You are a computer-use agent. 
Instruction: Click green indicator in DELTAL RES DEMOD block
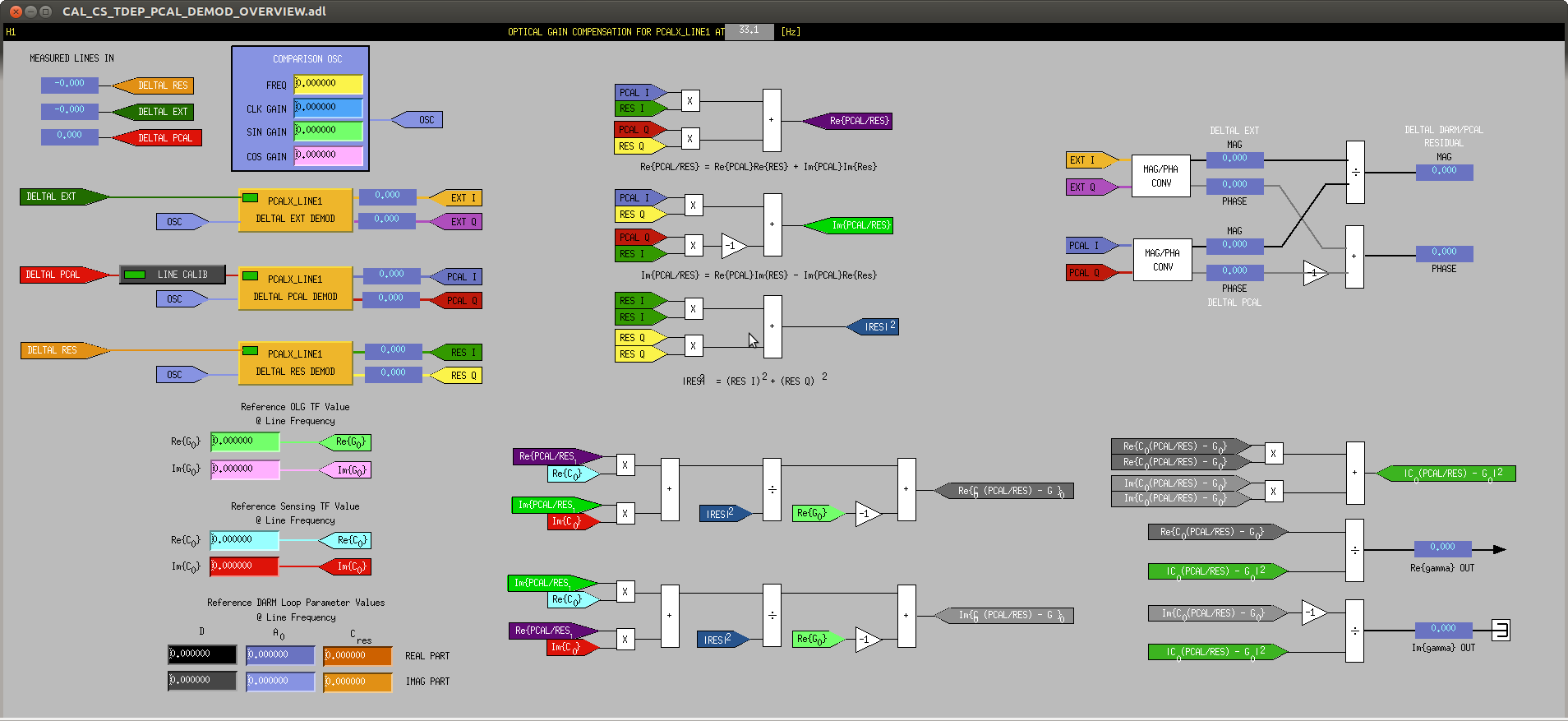[x=251, y=351]
